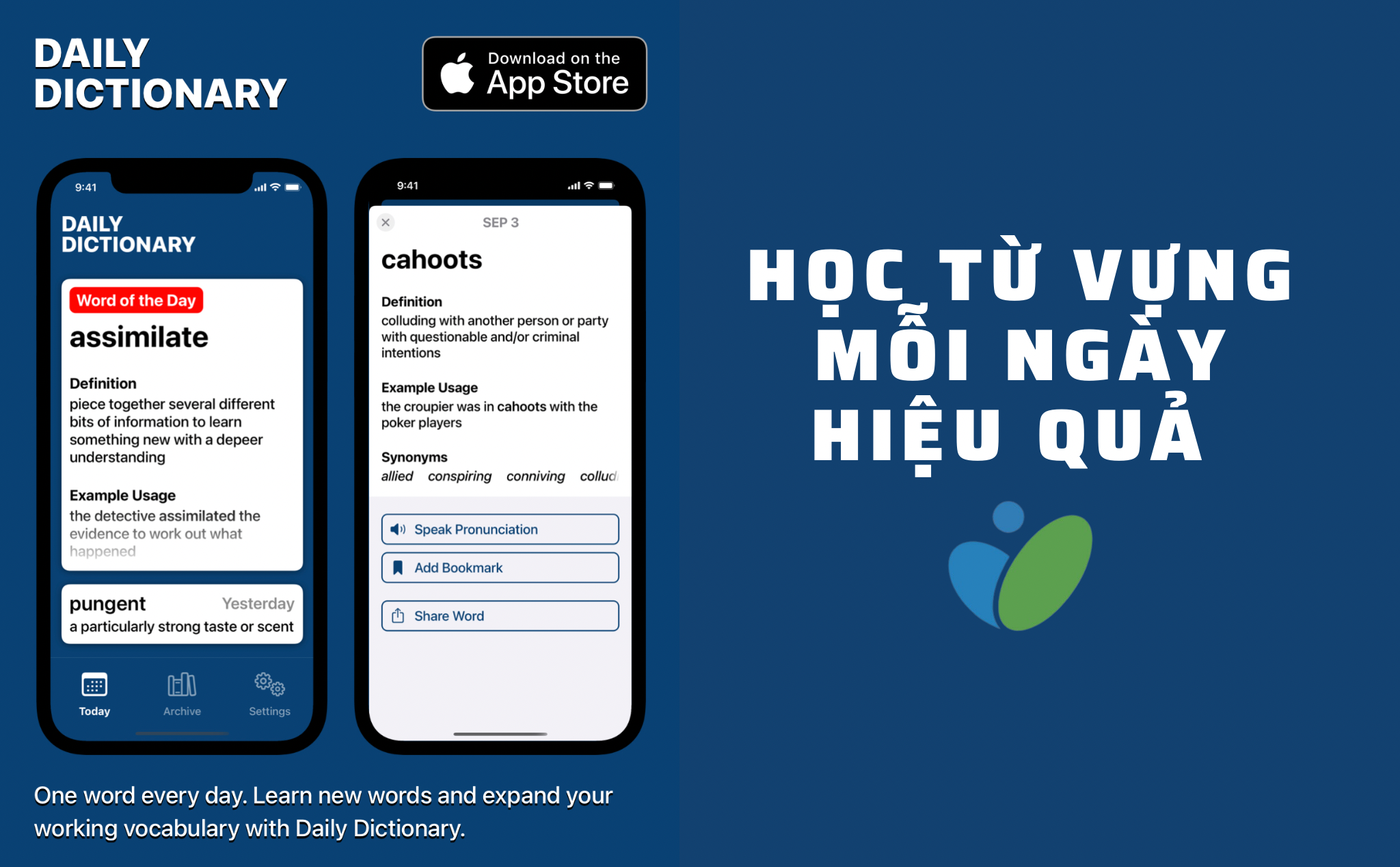Tap the Add Bookmark button

point(500,567)
